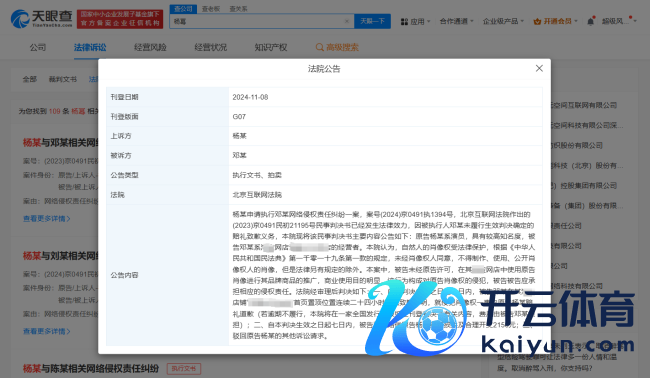This screenshot has width=650, height=378.
Task: Select the 查公司 search tab
Action: pos(183,9)
